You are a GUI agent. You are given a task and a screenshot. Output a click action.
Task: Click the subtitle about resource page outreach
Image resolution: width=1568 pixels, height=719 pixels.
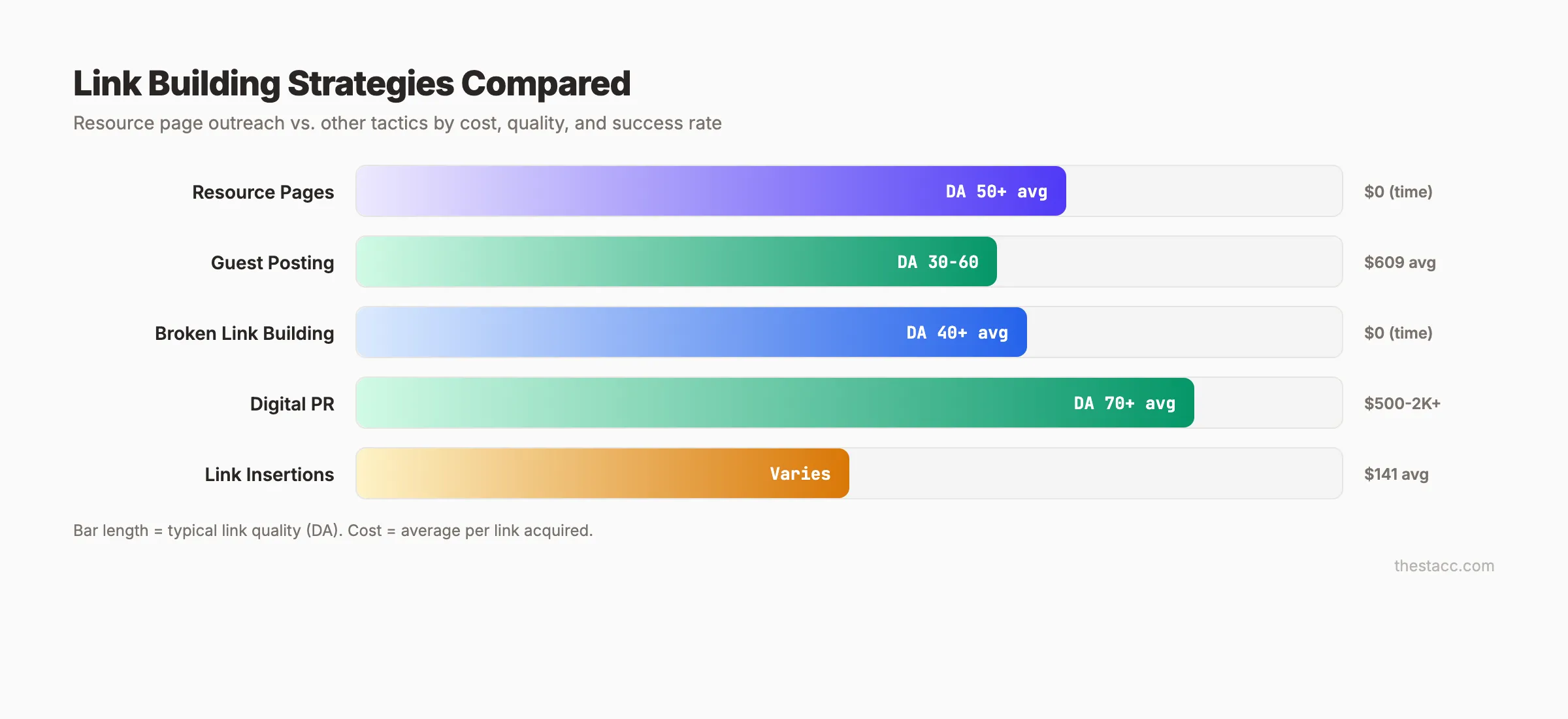tap(397, 124)
